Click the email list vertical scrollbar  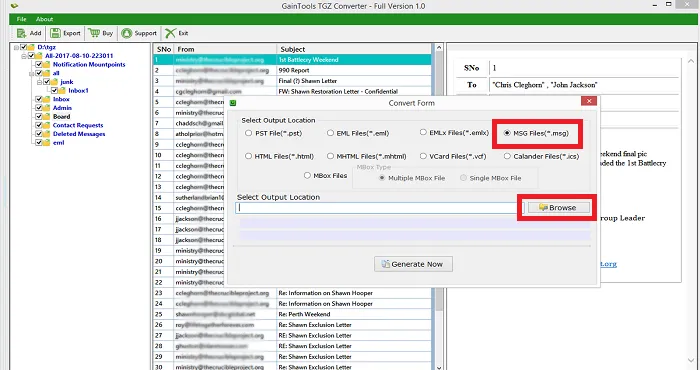(439, 208)
